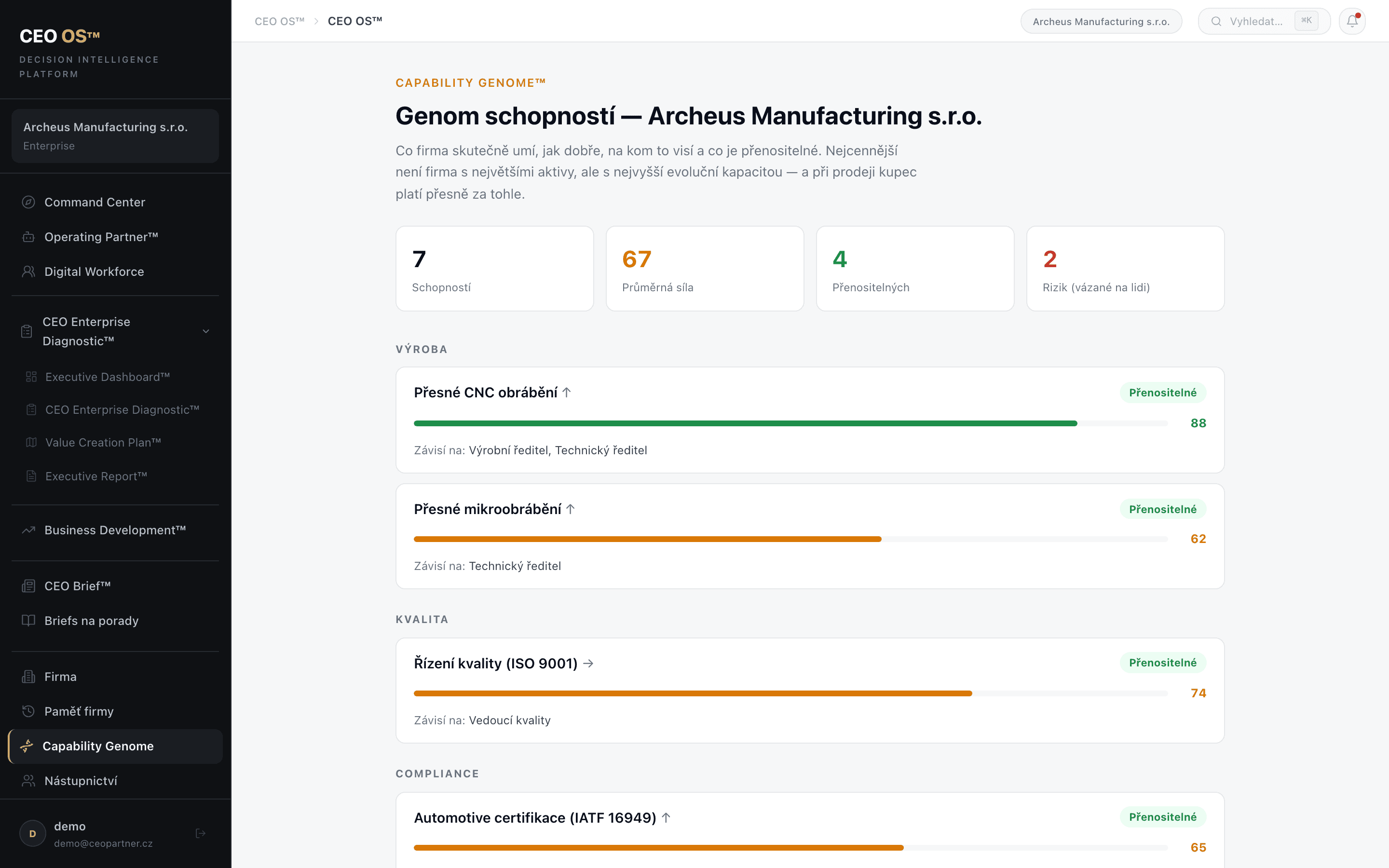Open the Archeus Manufacturing s.r.o. header pill
The height and width of the screenshot is (868, 1389).
click(1101, 22)
